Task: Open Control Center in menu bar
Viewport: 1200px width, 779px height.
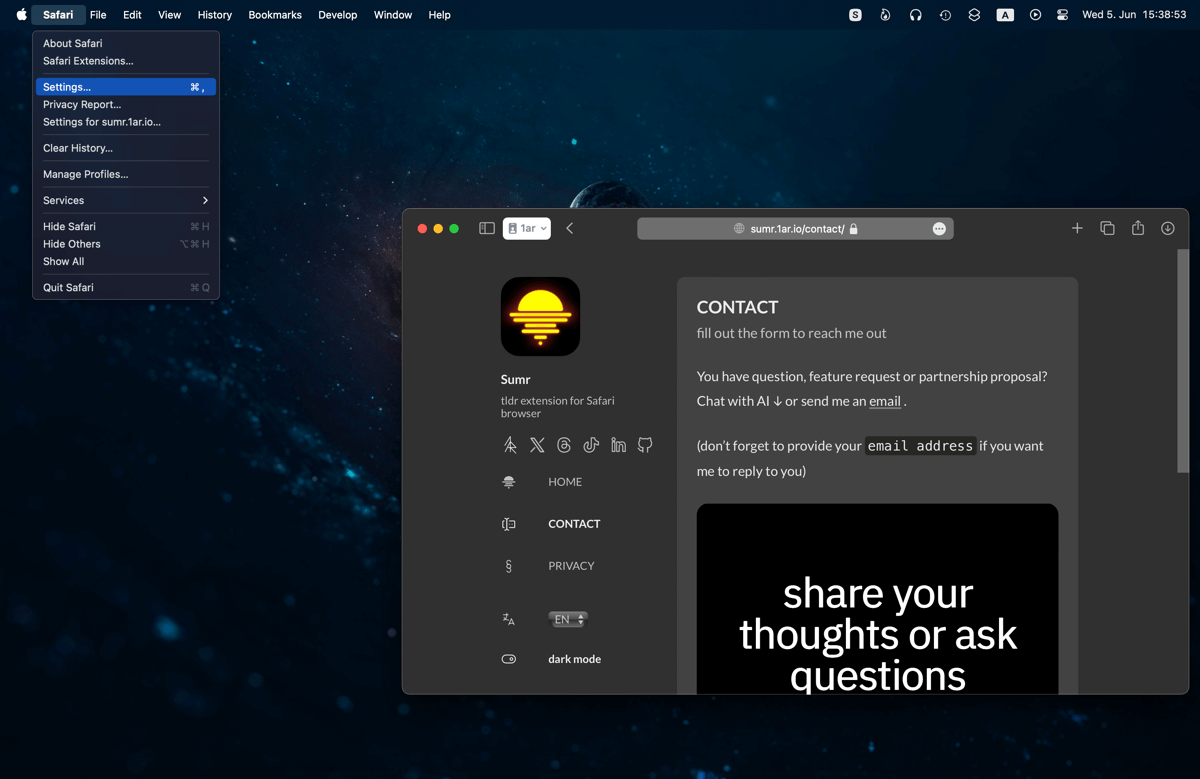Action: [x=1062, y=15]
